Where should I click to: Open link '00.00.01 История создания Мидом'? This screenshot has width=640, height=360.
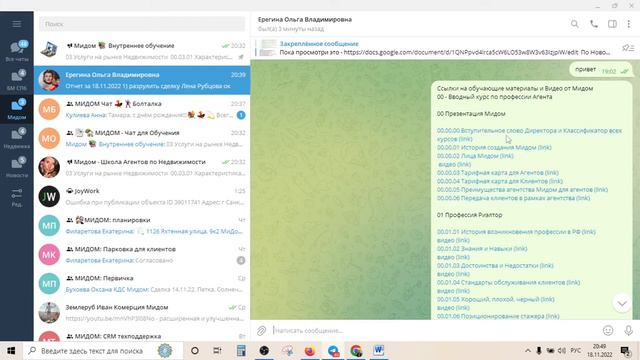click(x=494, y=147)
